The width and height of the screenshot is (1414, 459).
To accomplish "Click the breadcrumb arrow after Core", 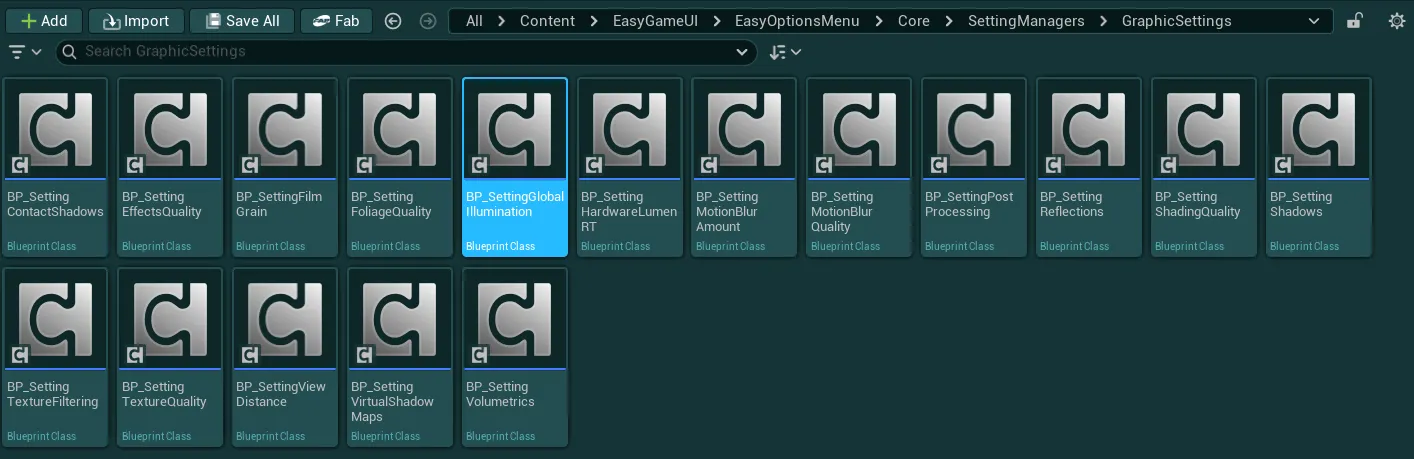I will pos(949,21).
